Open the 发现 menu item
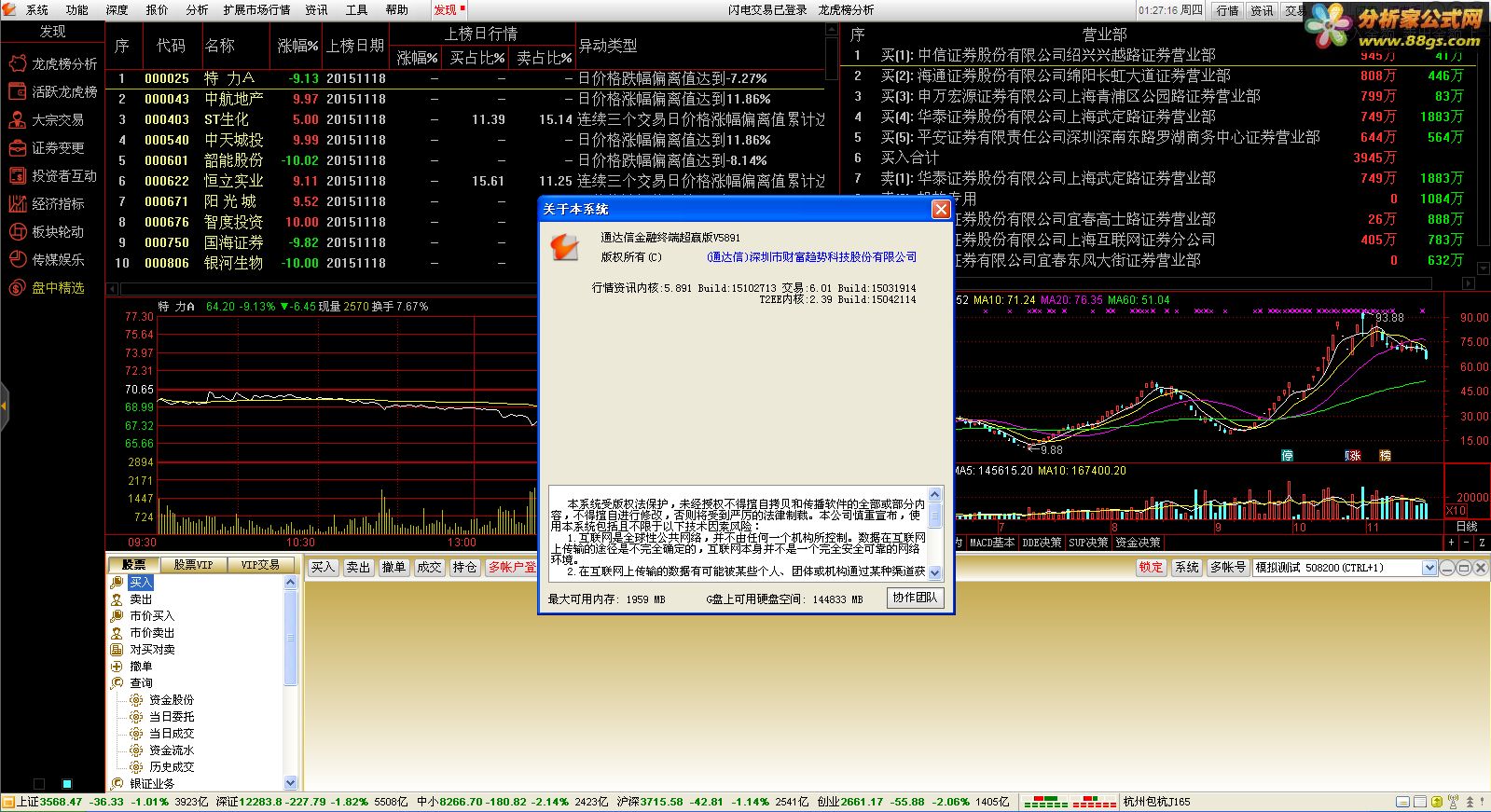The width and height of the screenshot is (1491, 812). [x=449, y=10]
